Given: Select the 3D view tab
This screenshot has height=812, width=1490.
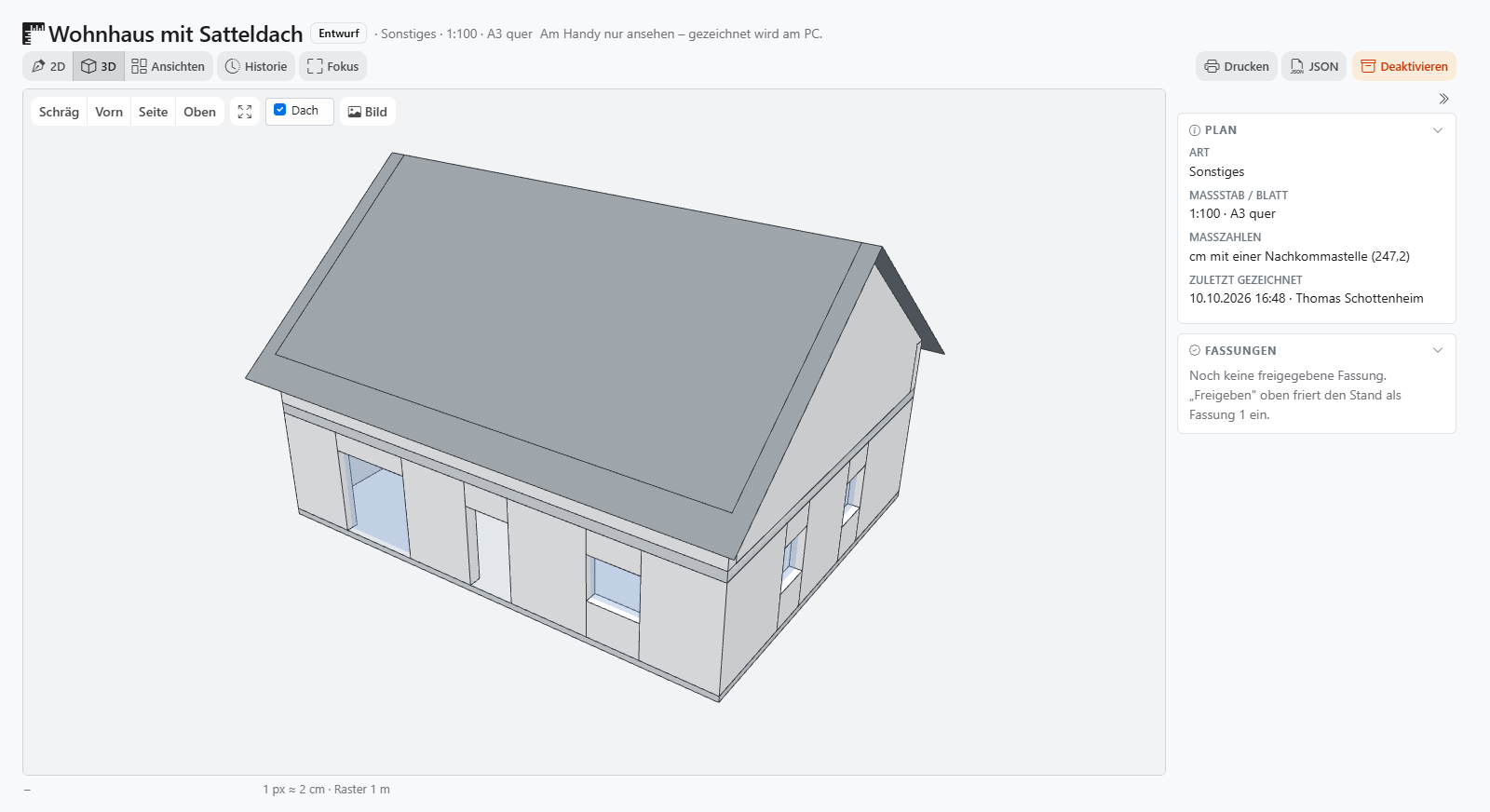Looking at the screenshot, I should (99, 66).
